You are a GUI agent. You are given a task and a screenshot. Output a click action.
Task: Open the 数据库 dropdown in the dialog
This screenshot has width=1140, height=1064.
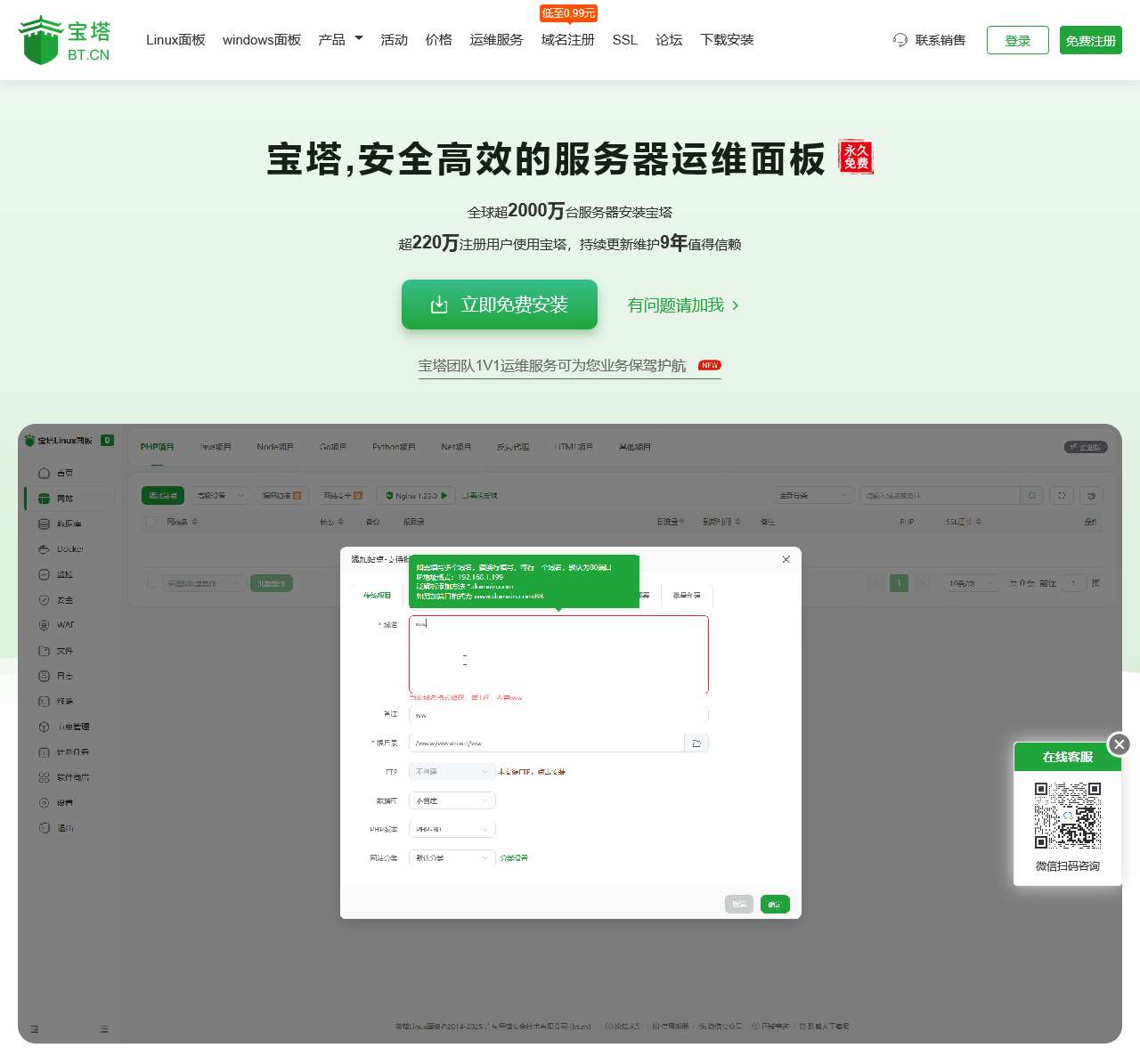(x=452, y=800)
